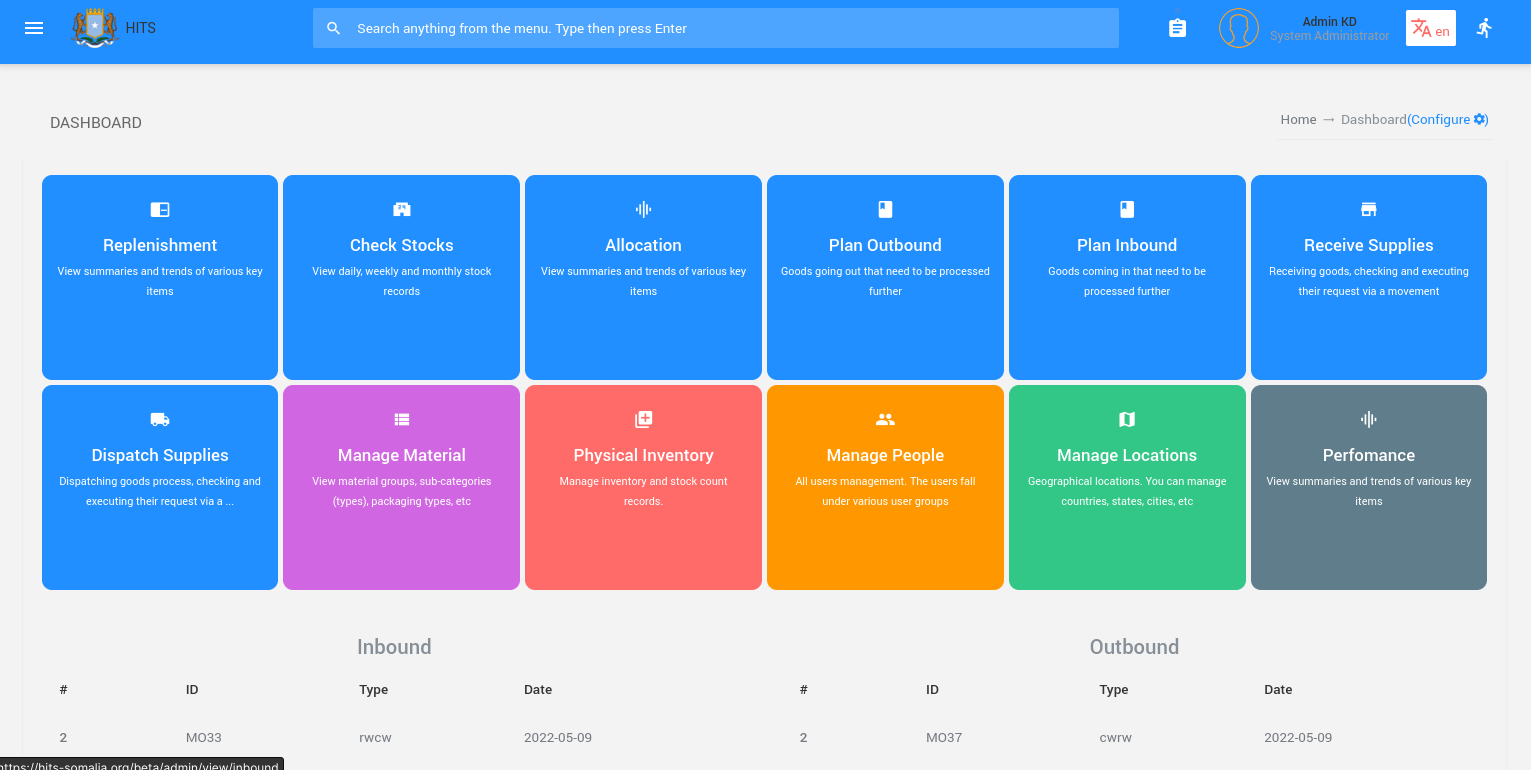Open the Admin KD user avatar
The width and height of the screenshot is (1531, 770).
(x=1238, y=28)
